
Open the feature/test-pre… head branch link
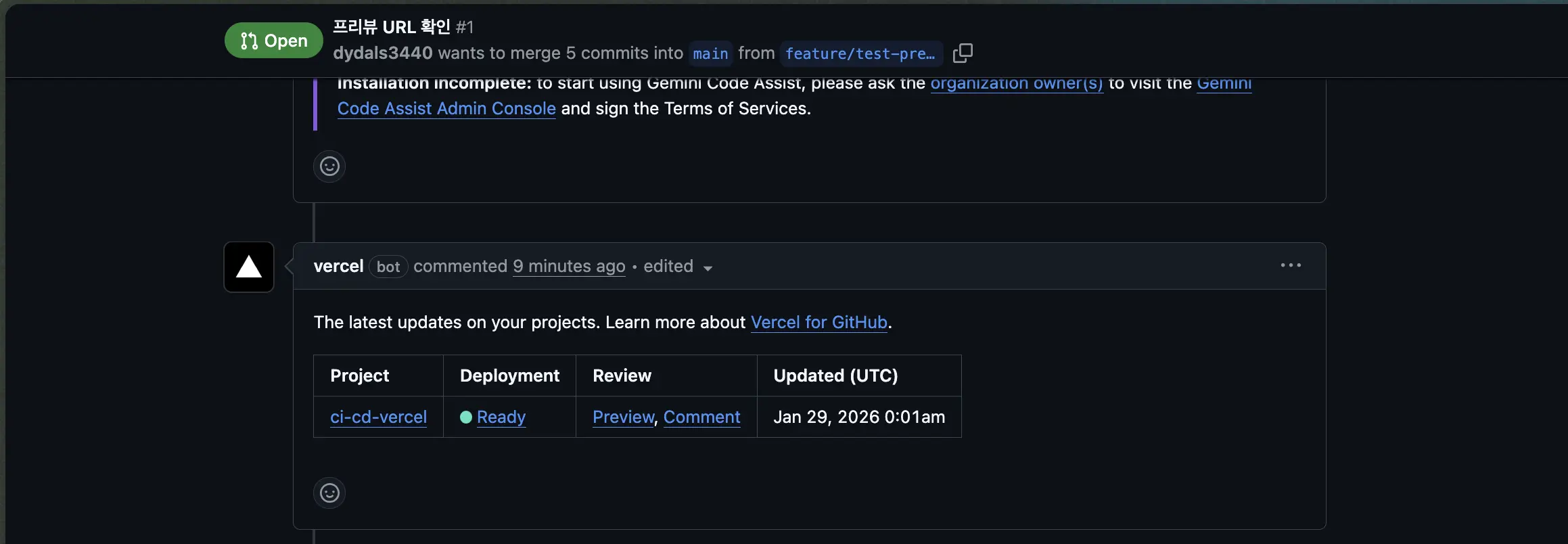coord(860,53)
